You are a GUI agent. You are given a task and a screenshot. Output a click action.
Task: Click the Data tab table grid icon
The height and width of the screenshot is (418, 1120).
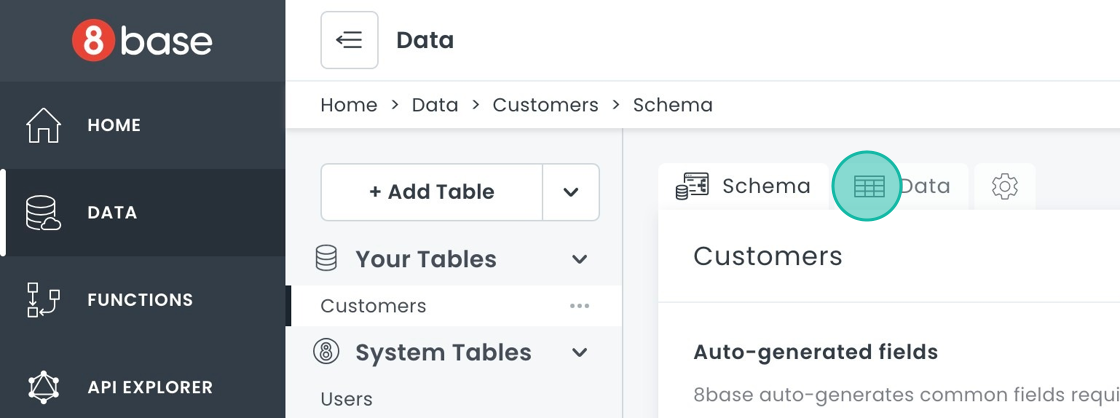(868, 186)
